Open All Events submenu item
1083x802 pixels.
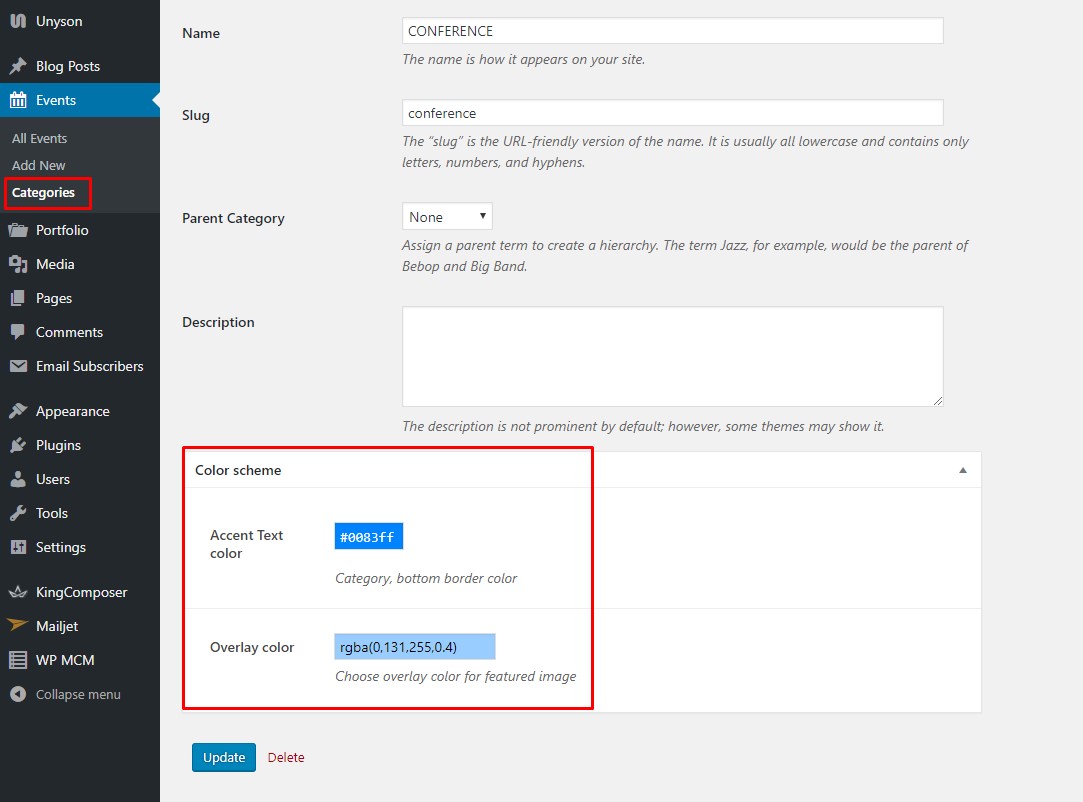[39, 138]
